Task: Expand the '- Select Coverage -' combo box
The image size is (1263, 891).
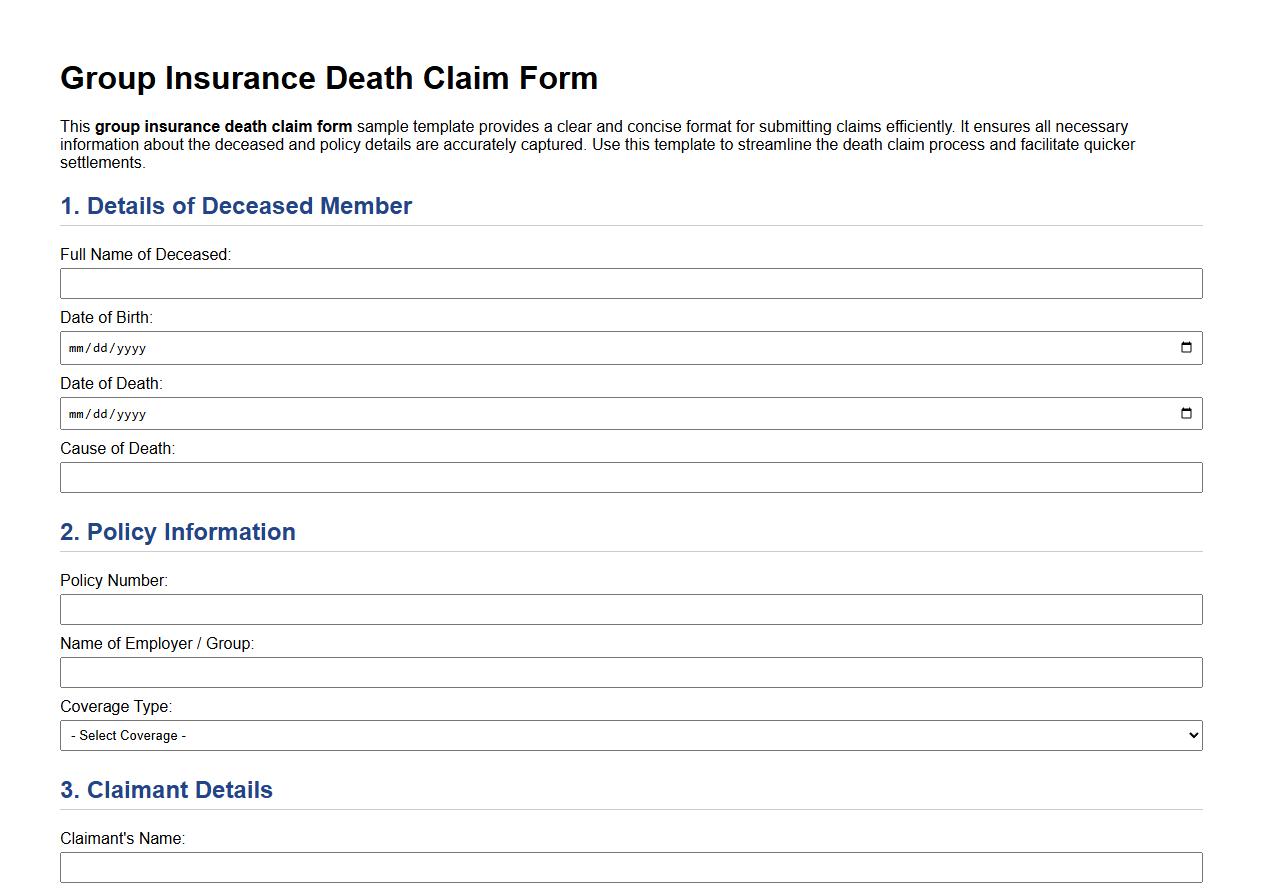Action: [630, 734]
